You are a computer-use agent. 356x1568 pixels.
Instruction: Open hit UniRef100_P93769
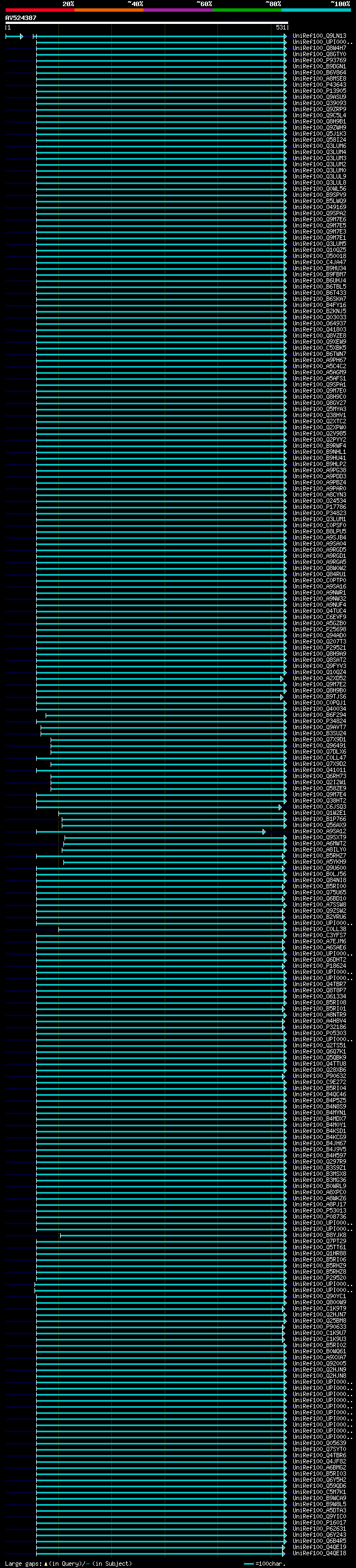[x=319, y=60]
